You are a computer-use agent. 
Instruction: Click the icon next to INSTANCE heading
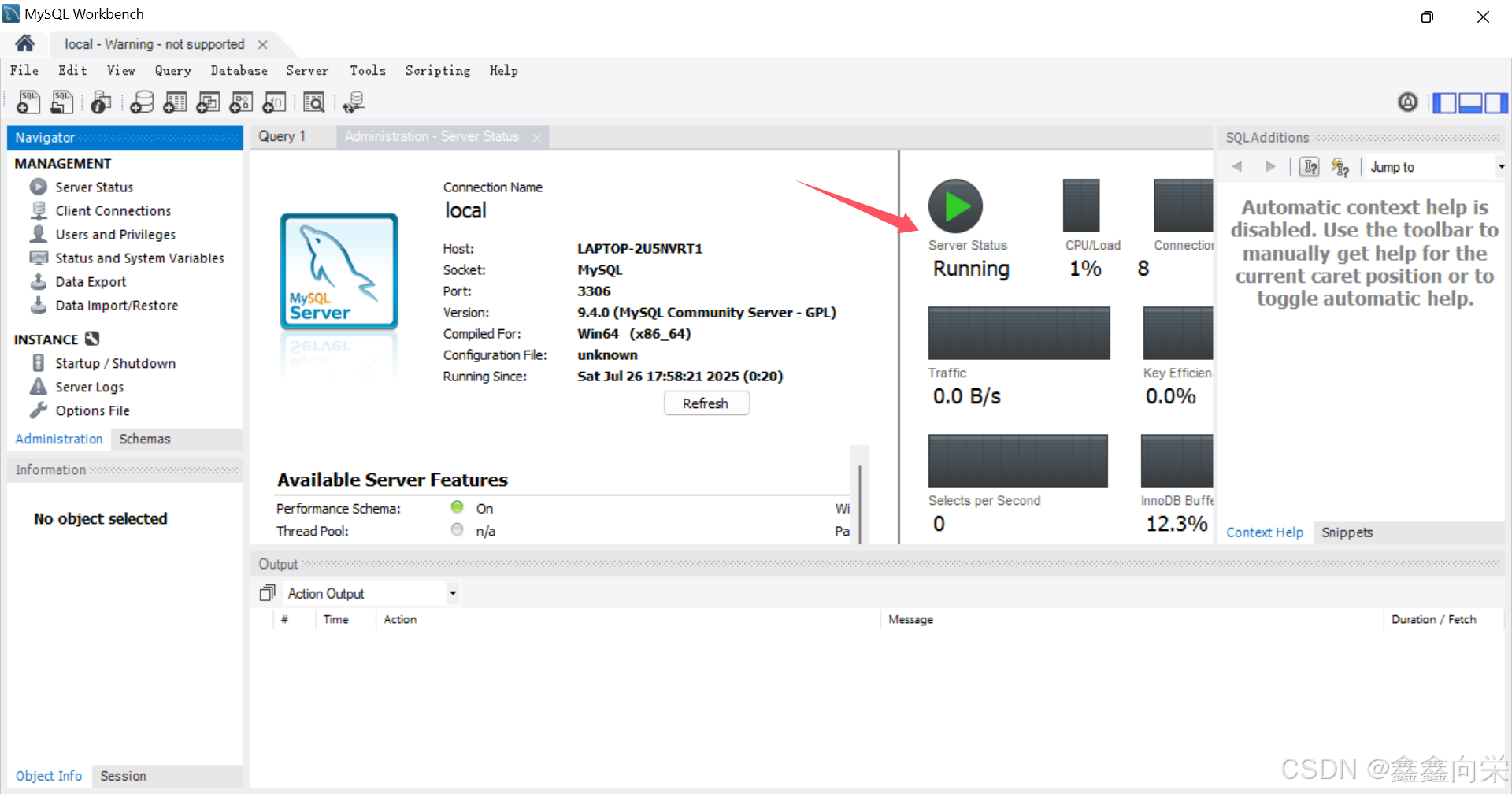pos(92,339)
